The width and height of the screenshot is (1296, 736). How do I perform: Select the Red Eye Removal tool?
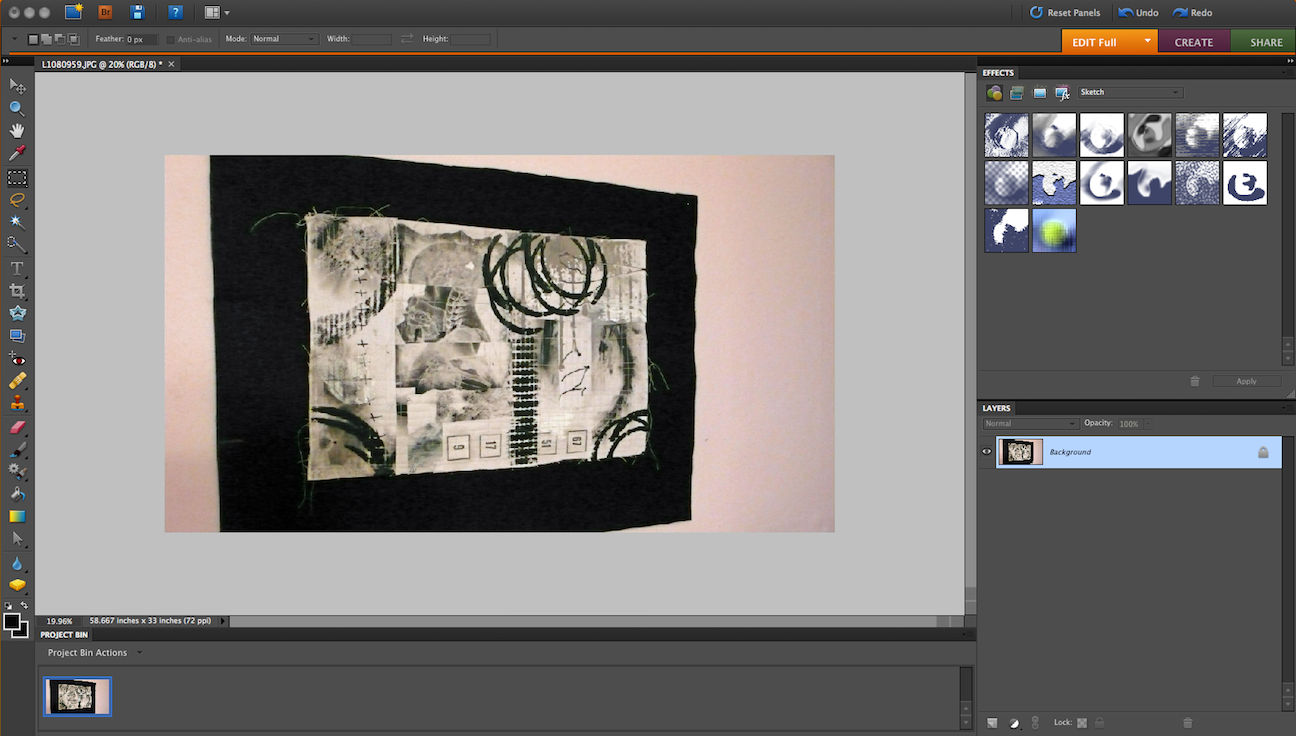pyautogui.click(x=17, y=358)
